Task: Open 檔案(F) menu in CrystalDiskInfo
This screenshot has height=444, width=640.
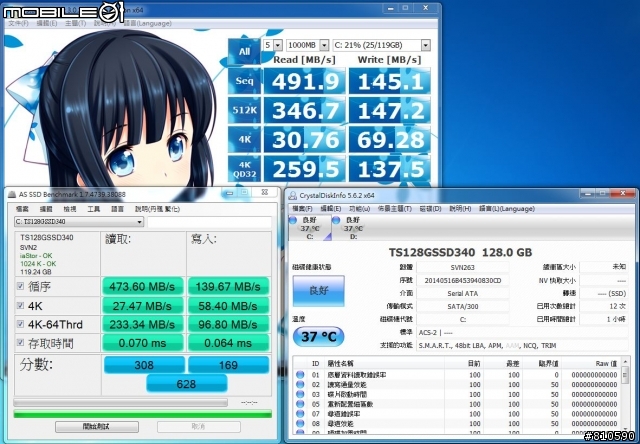Action: pos(302,209)
